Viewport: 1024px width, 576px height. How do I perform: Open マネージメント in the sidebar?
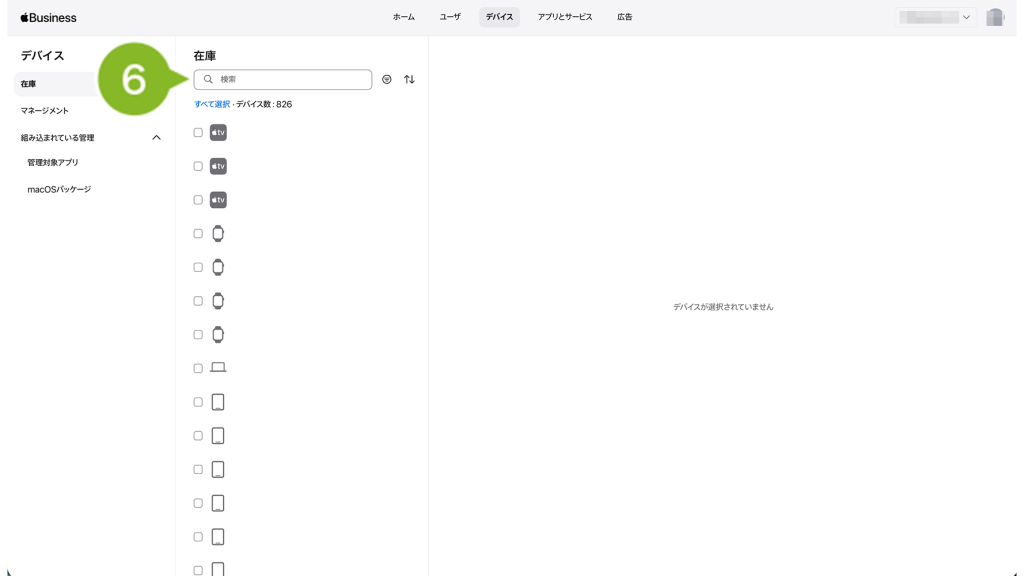click(45, 111)
